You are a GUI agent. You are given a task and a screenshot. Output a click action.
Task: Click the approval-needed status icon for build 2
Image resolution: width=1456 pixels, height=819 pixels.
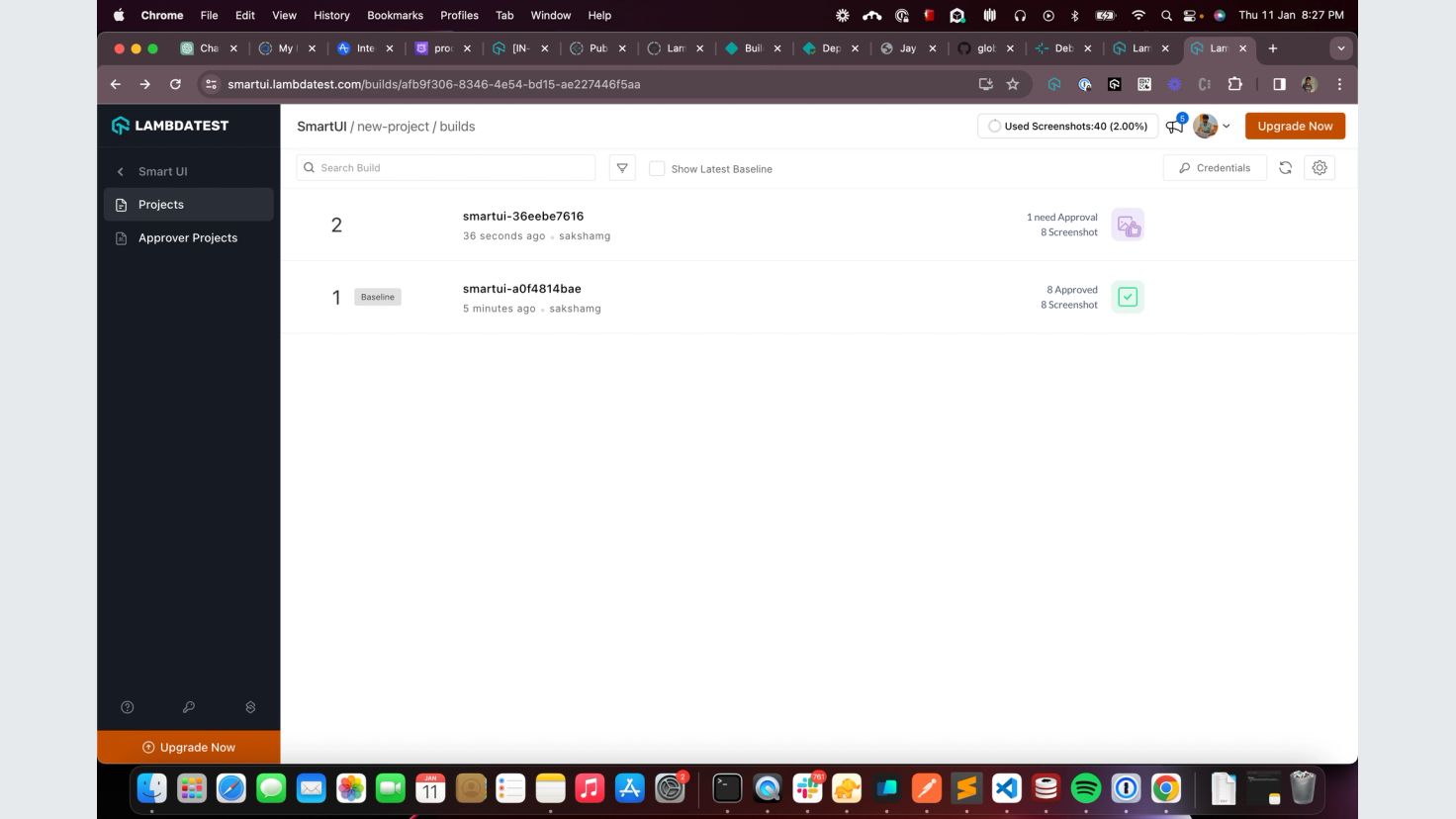[1128, 225]
